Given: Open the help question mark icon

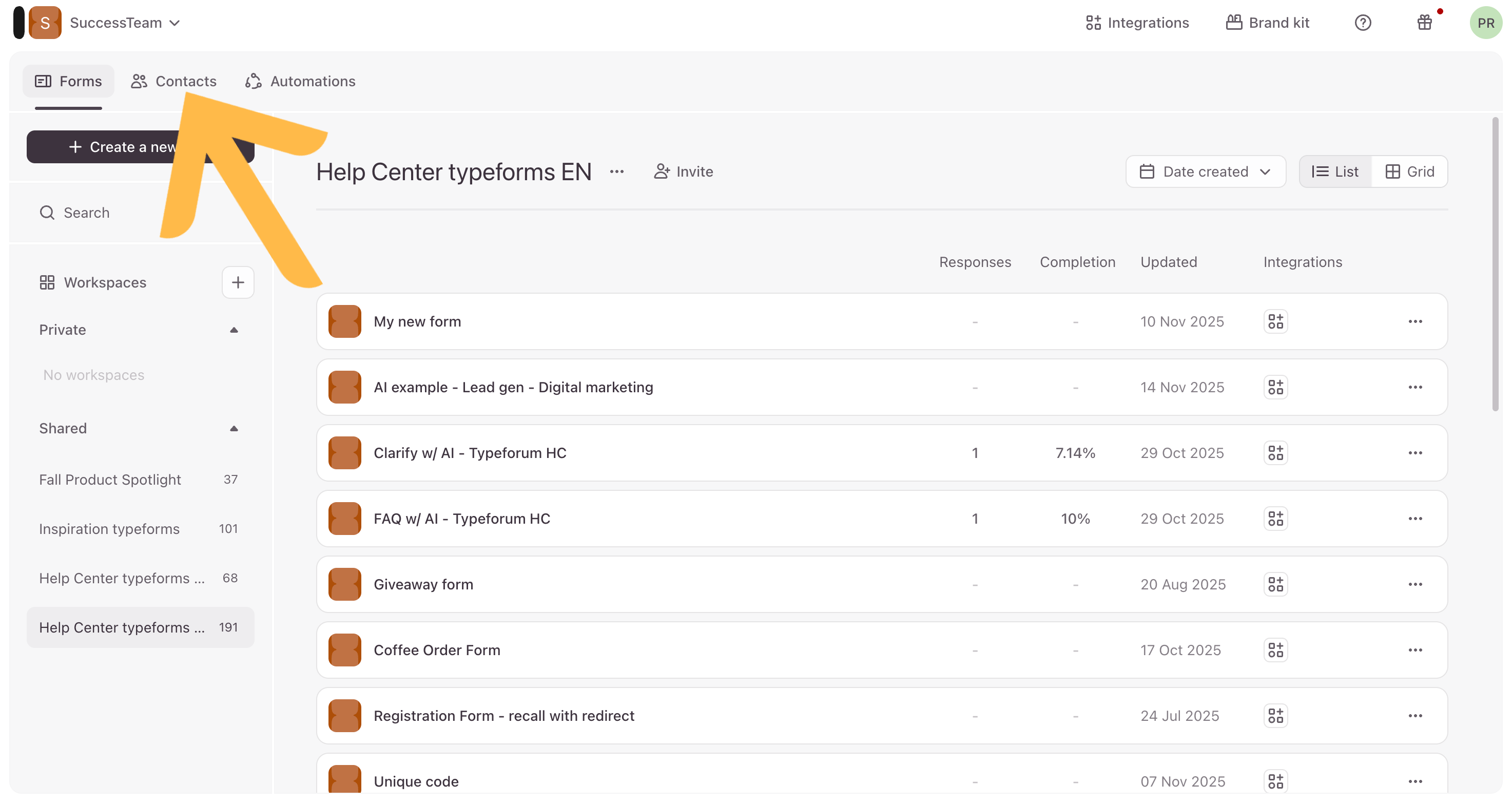Looking at the screenshot, I should [1362, 23].
